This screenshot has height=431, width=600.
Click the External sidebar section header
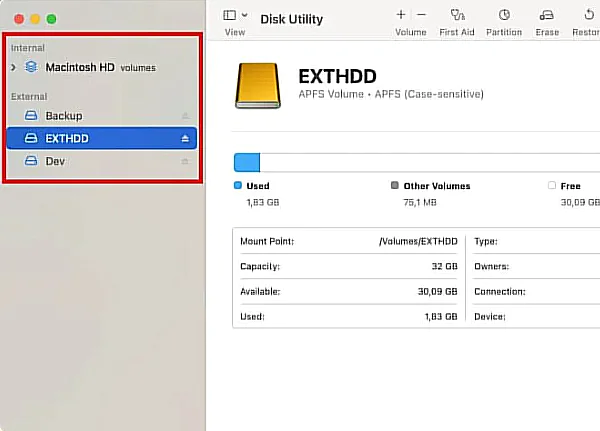tap(29, 96)
